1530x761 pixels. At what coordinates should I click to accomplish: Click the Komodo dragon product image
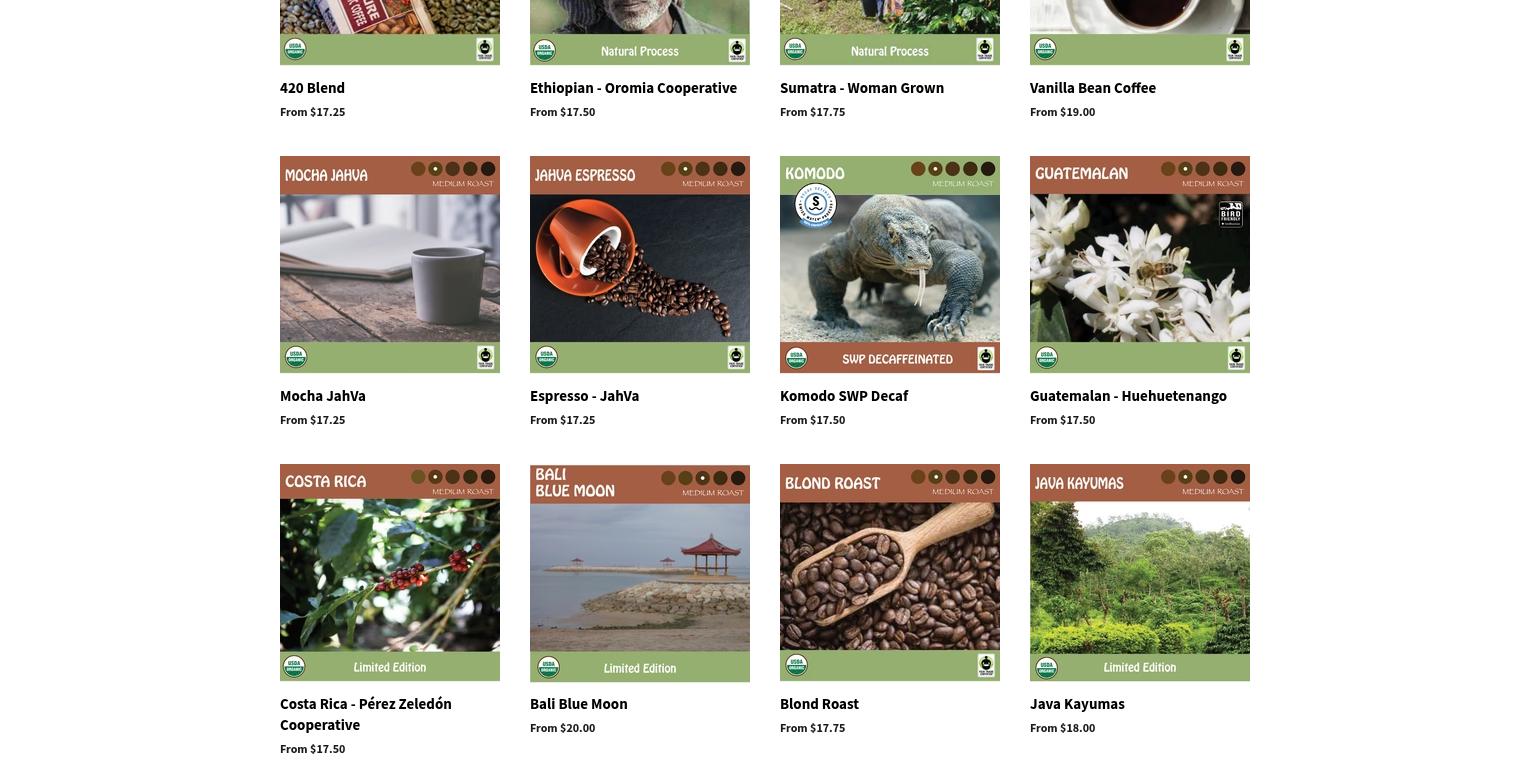[x=890, y=264]
